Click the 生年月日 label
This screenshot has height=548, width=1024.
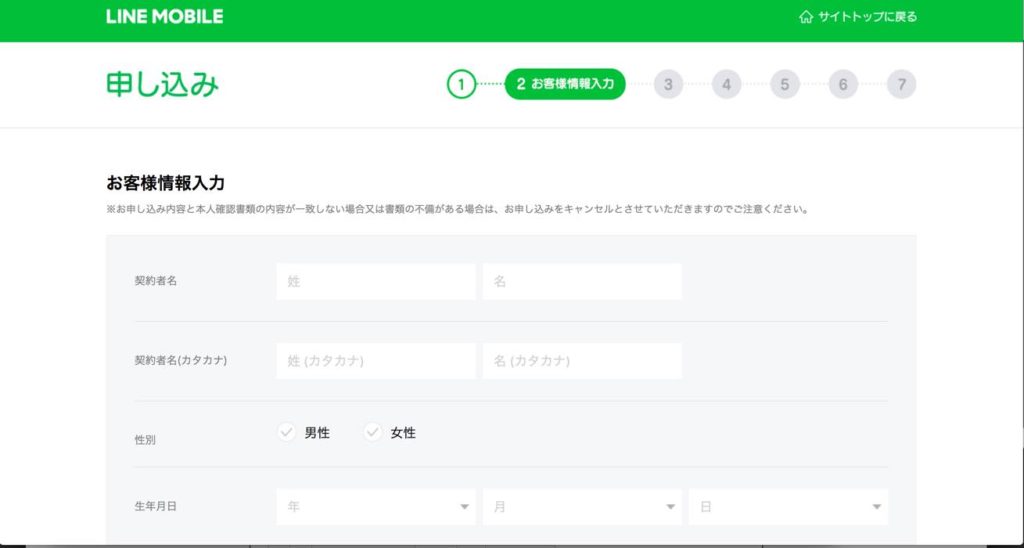[155, 507]
